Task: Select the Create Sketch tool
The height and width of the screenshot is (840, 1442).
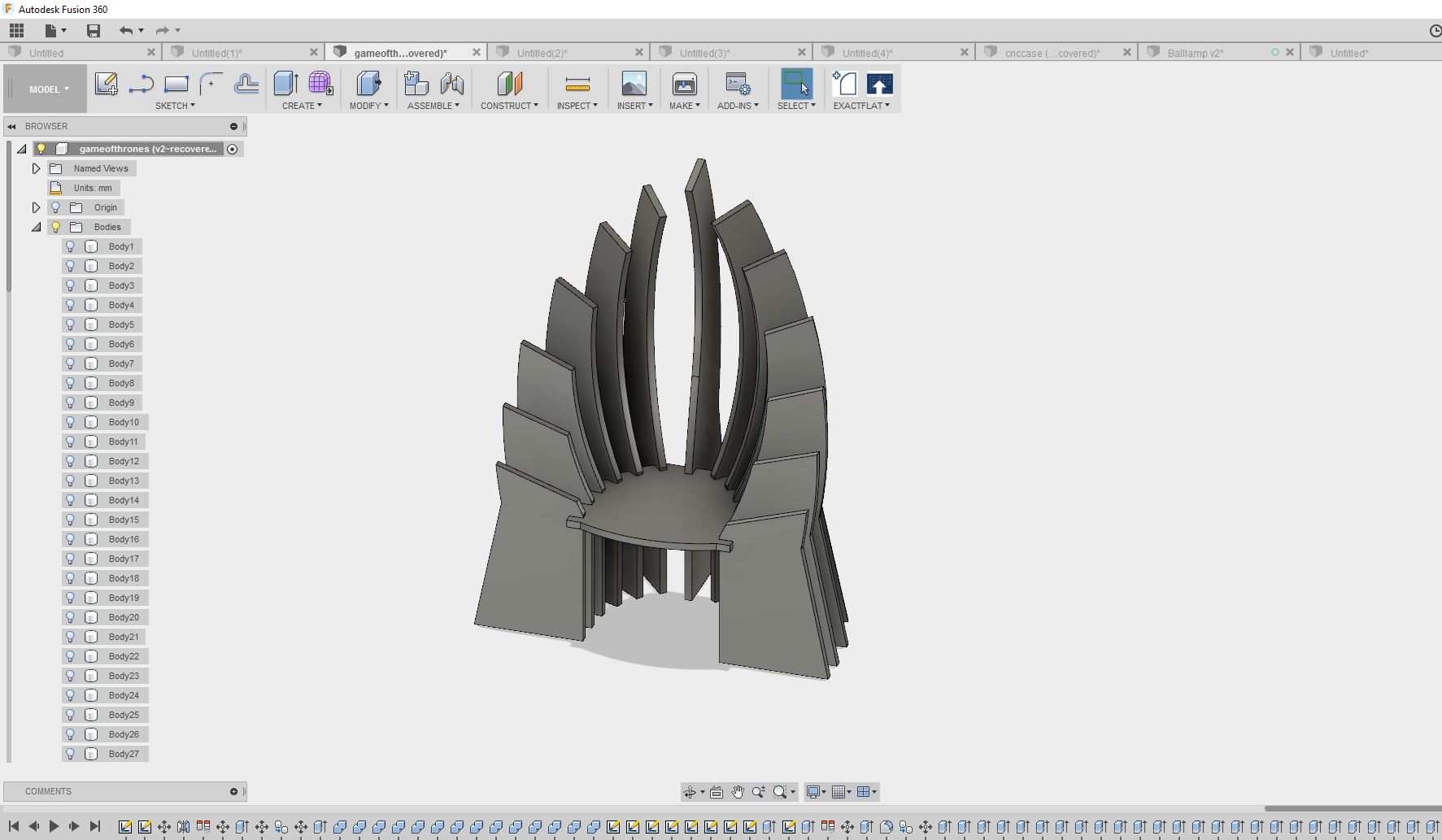Action: coord(106,84)
